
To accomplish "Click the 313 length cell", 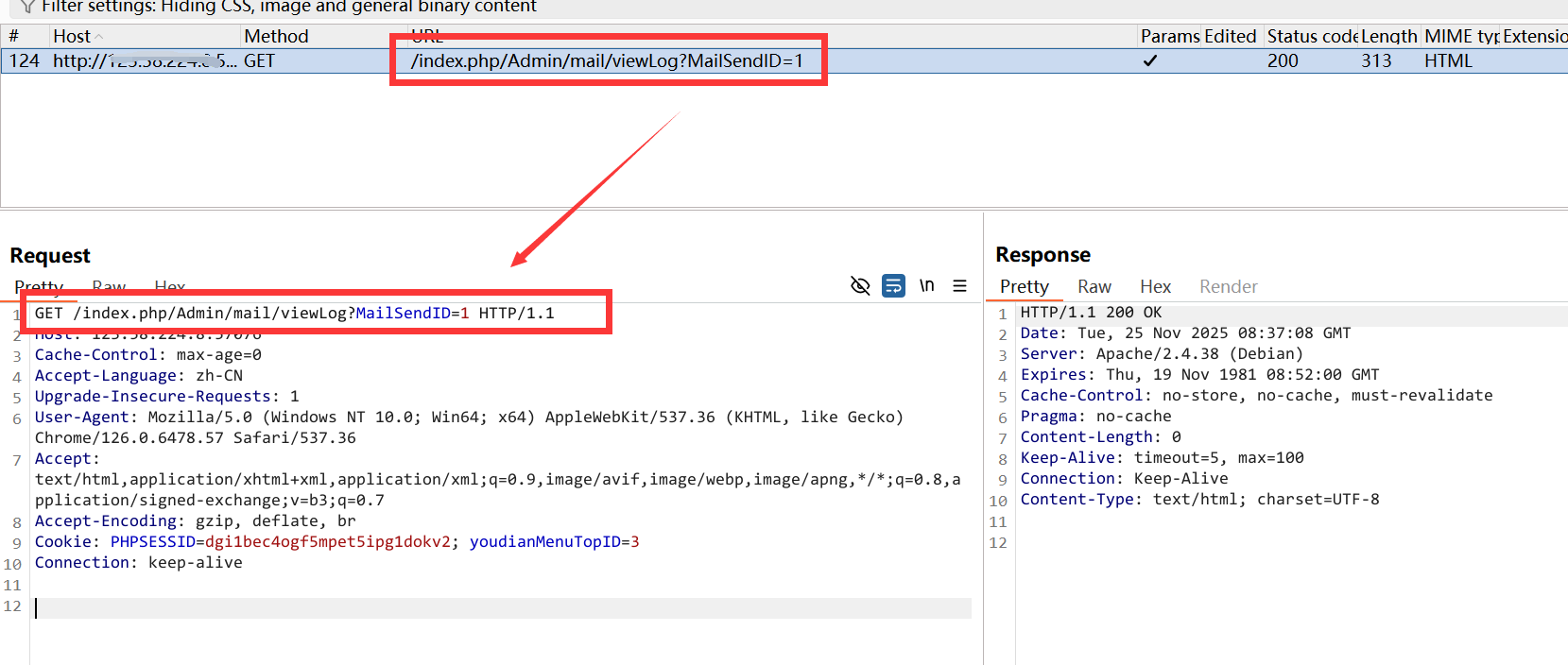I will pyautogui.click(x=1376, y=60).
